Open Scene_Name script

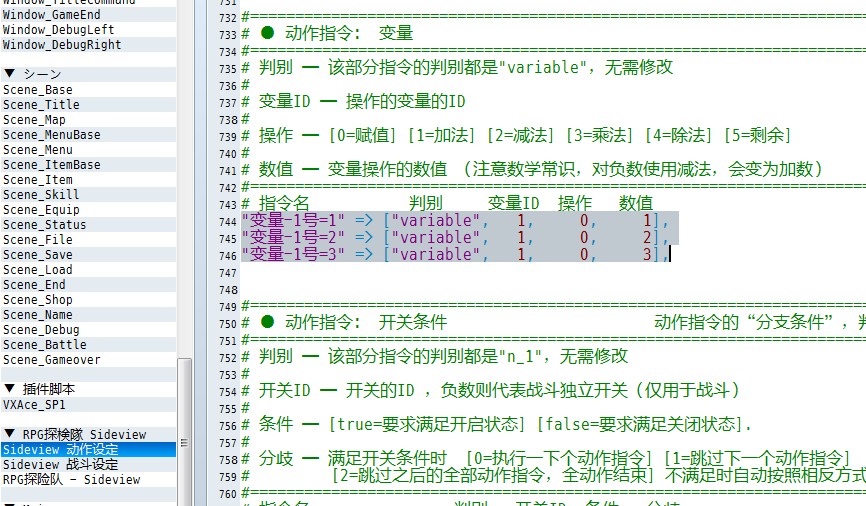point(88,314)
